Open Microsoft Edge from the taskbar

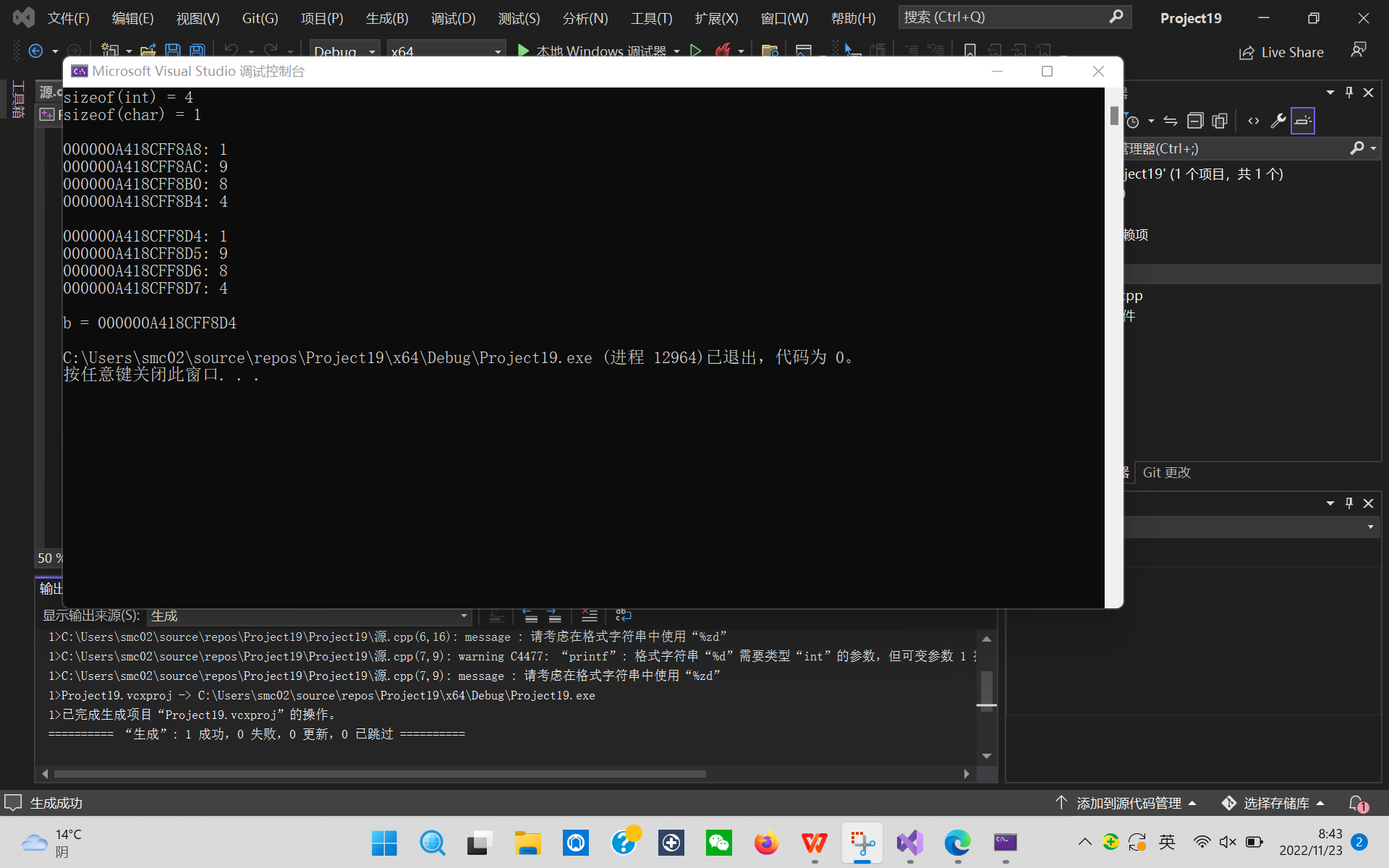[957, 843]
